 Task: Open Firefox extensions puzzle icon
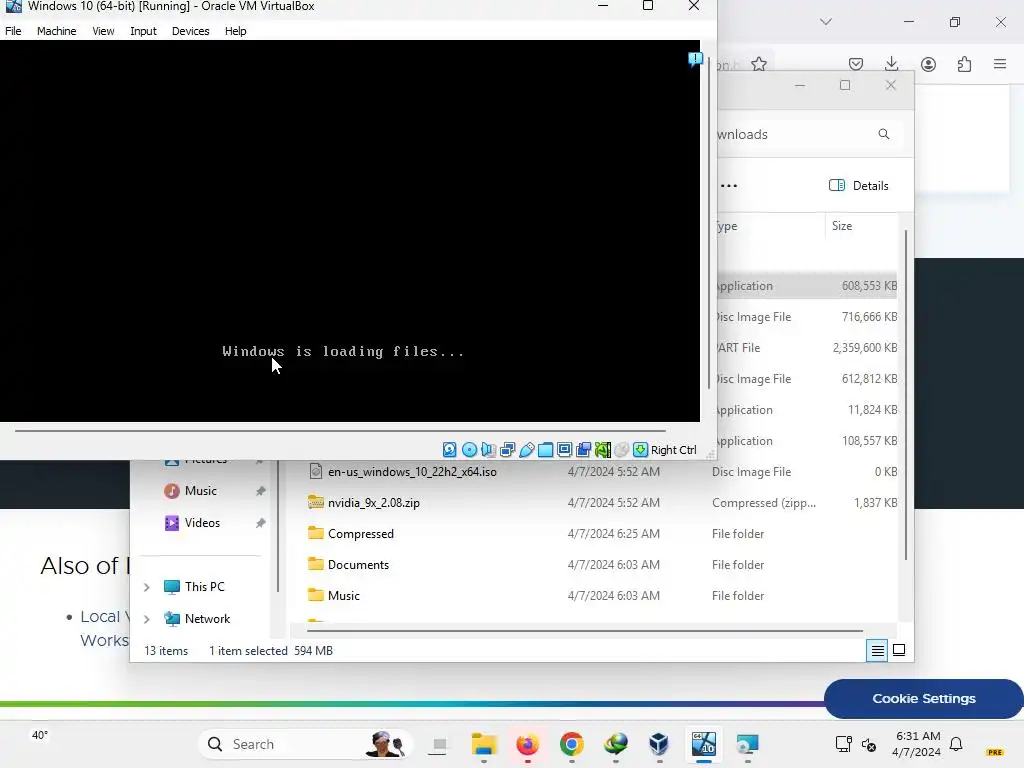coord(964,64)
